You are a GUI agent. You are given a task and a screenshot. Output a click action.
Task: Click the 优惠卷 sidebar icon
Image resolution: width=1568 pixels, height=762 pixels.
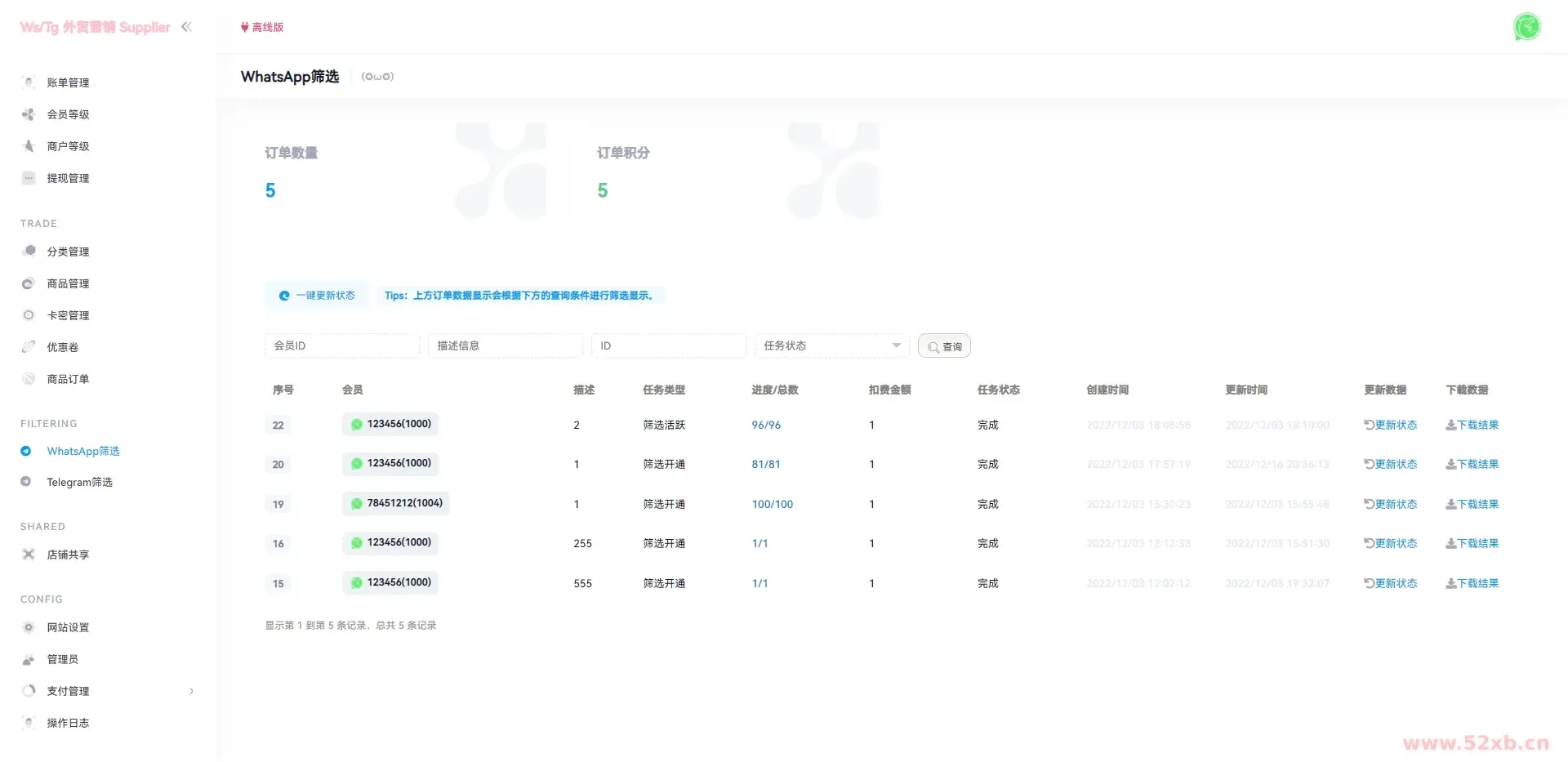coord(29,347)
